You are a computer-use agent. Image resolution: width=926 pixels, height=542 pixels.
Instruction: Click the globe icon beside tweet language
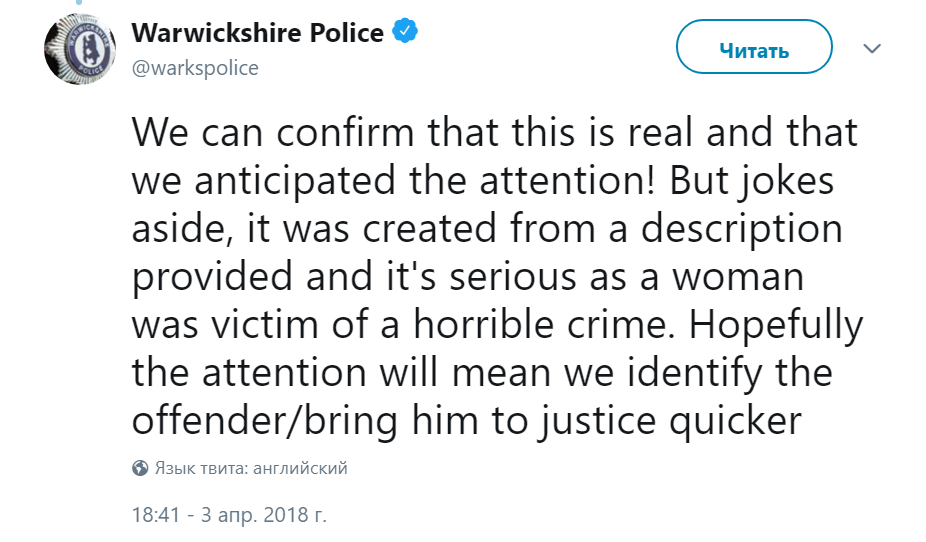click(140, 468)
